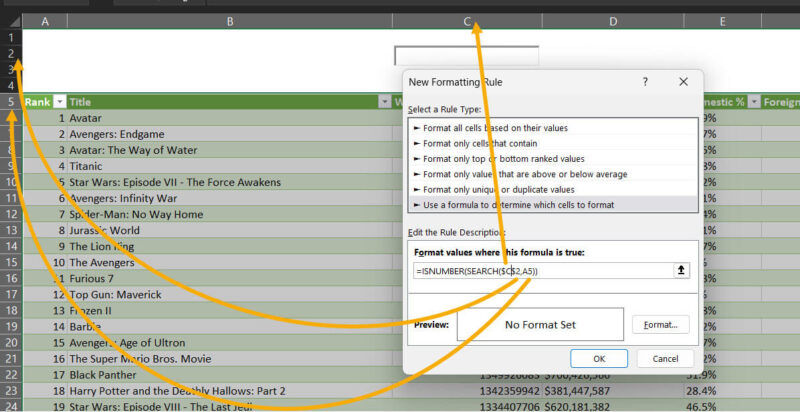Click the 'Frozen II' cell
This screenshot has width=800, height=412.
230,311
